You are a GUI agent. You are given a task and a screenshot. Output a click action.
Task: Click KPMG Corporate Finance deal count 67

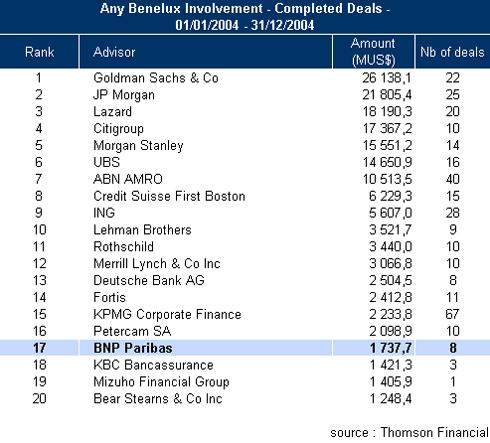click(x=452, y=314)
